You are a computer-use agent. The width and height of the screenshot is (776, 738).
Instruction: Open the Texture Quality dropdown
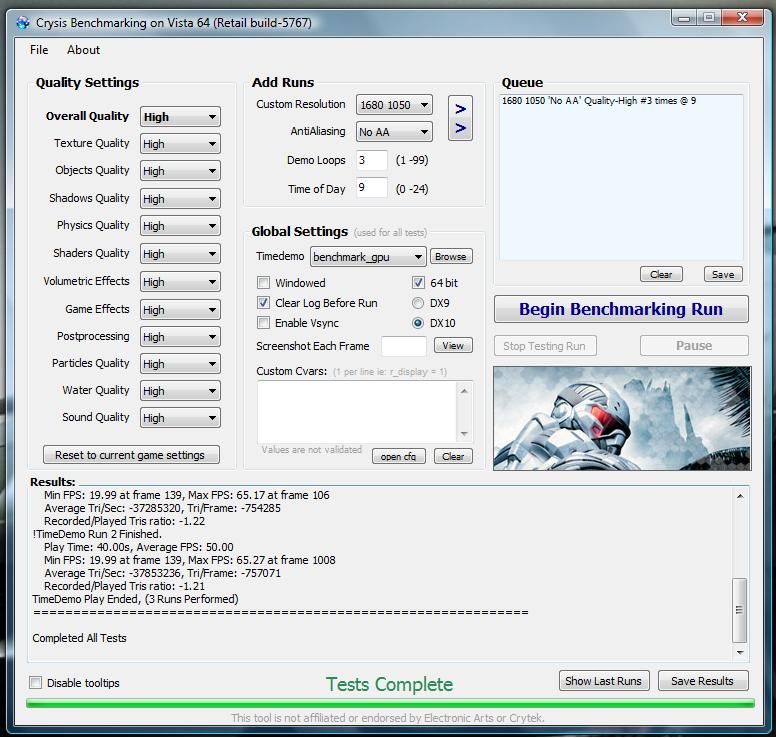click(180, 144)
